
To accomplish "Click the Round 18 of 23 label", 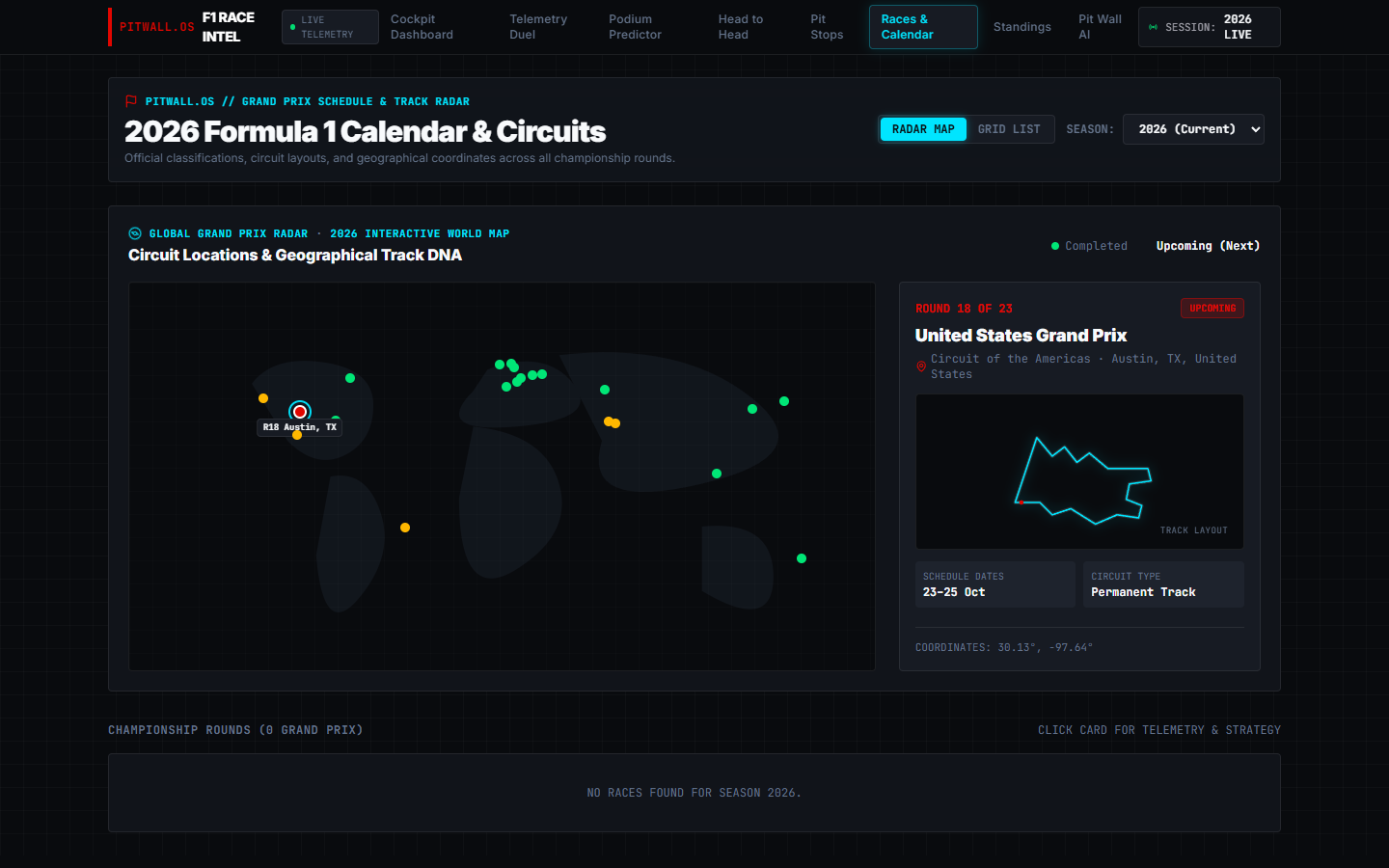I will pyautogui.click(x=964, y=309).
